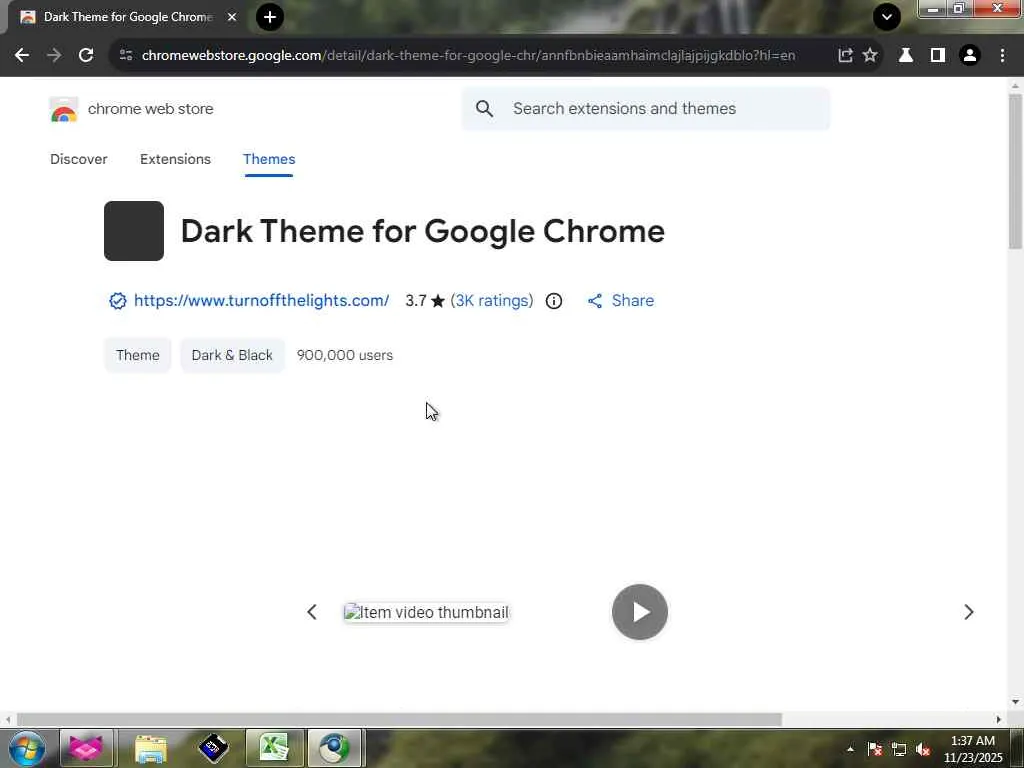
Task: Open the Windows Start menu
Action: tap(27, 749)
